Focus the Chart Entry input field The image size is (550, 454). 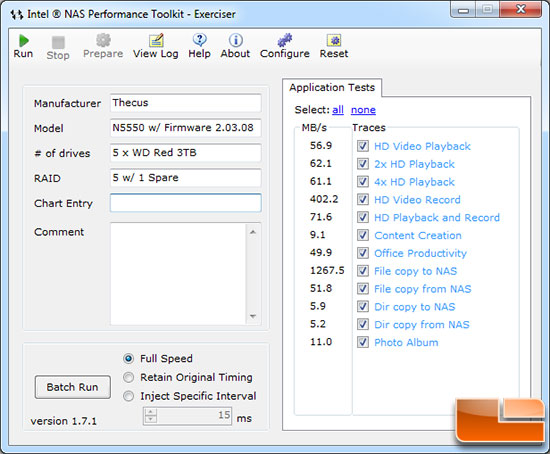click(x=186, y=203)
